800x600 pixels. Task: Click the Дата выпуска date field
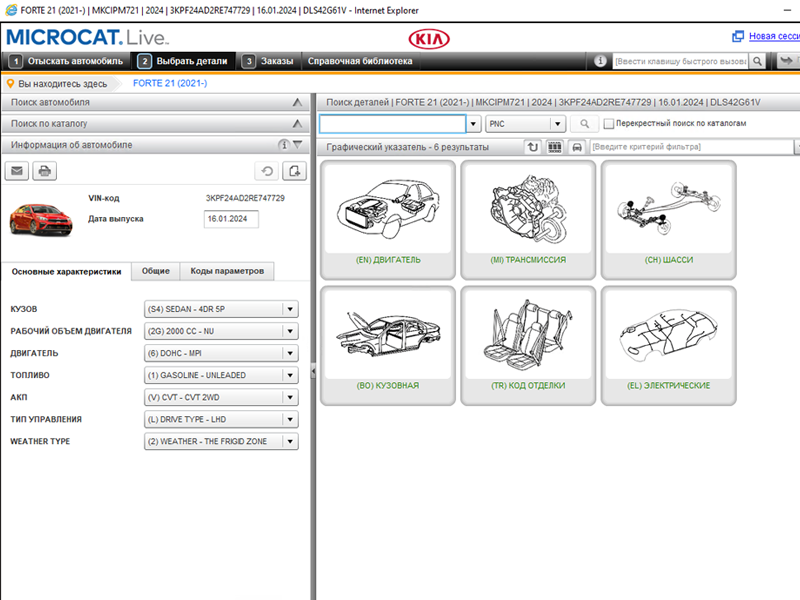231,219
